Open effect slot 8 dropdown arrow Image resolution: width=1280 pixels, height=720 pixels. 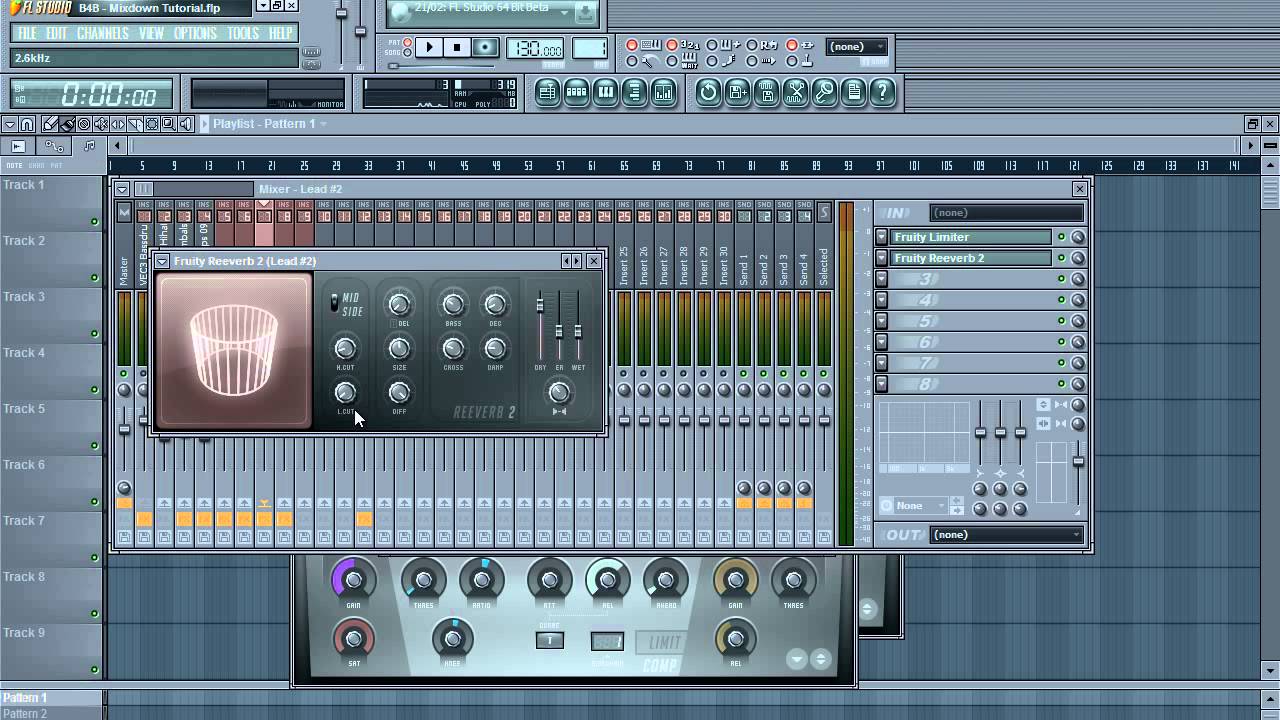tap(881, 384)
